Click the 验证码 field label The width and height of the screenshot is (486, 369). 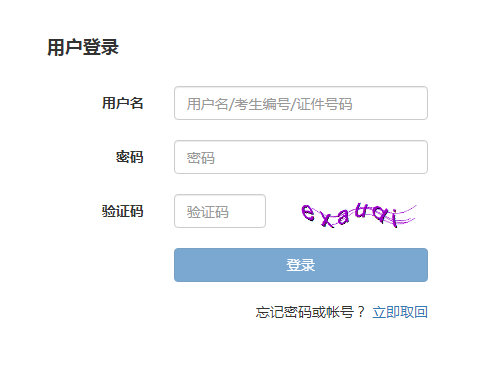pyautogui.click(x=123, y=211)
